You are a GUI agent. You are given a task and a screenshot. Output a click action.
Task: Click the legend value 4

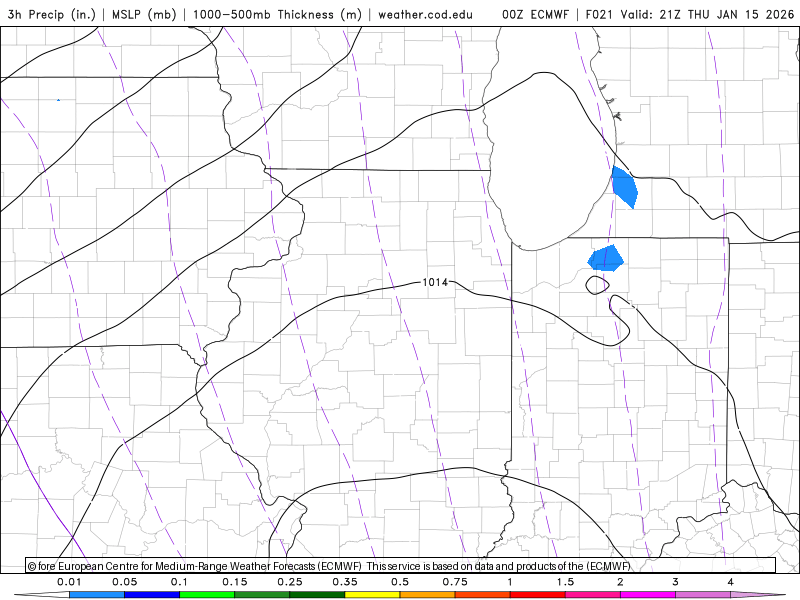point(731,582)
